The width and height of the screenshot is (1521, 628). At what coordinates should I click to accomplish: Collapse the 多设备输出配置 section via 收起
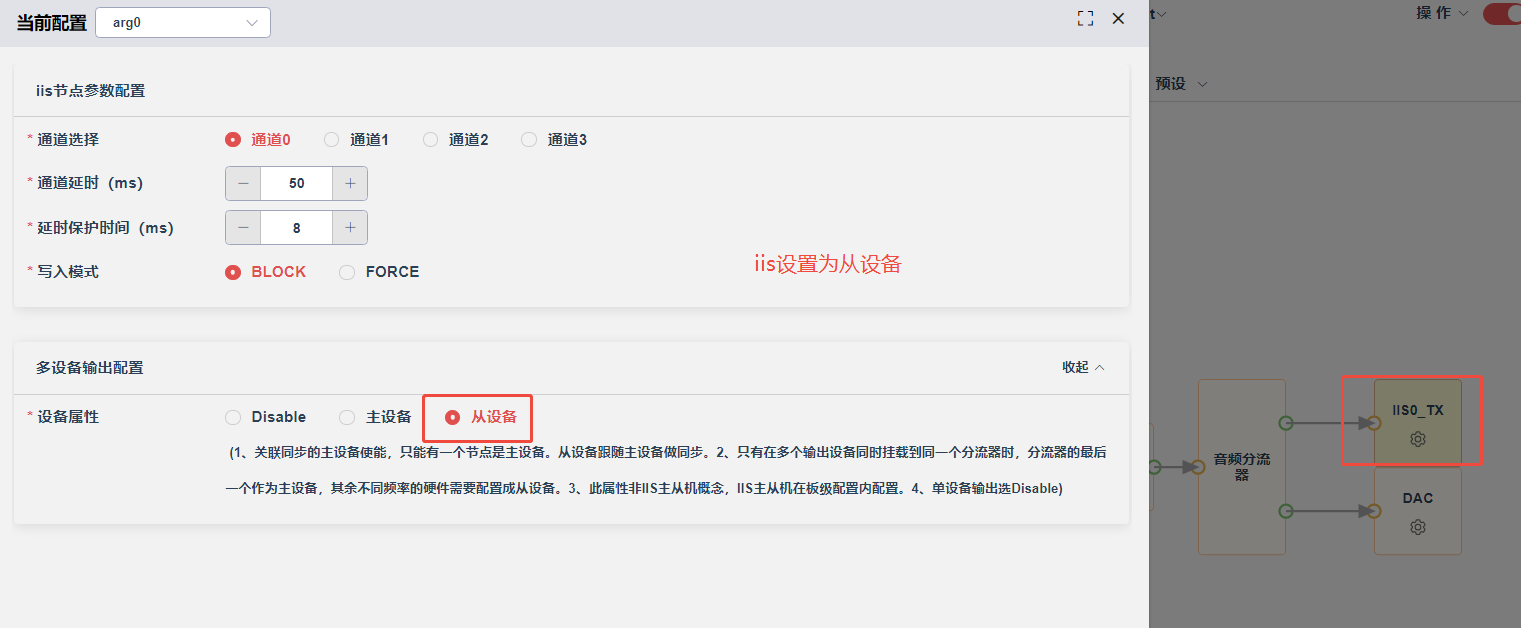point(1083,367)
